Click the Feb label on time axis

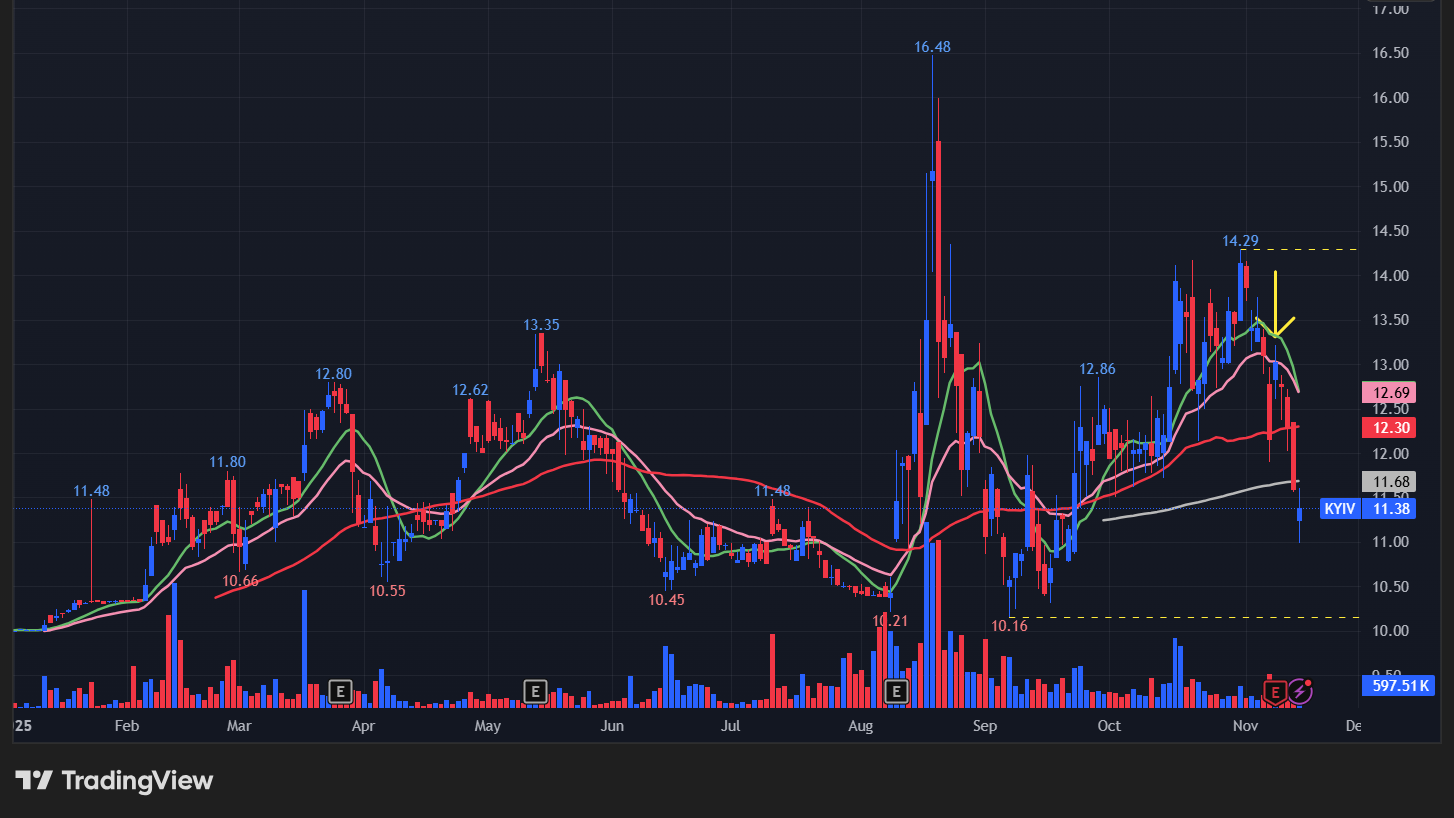[126, 725]
